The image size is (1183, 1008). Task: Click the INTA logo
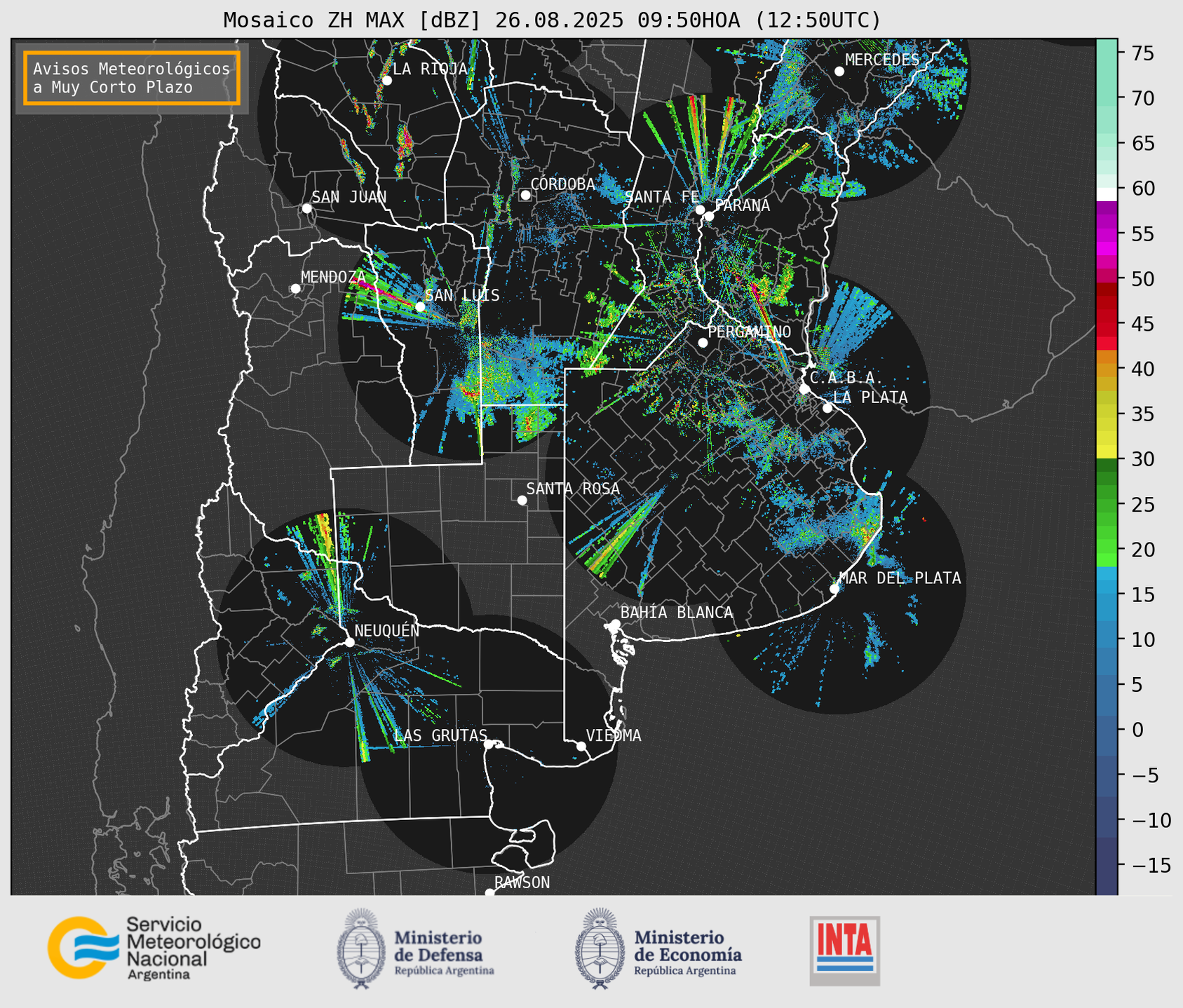click(x=844, y=951)
